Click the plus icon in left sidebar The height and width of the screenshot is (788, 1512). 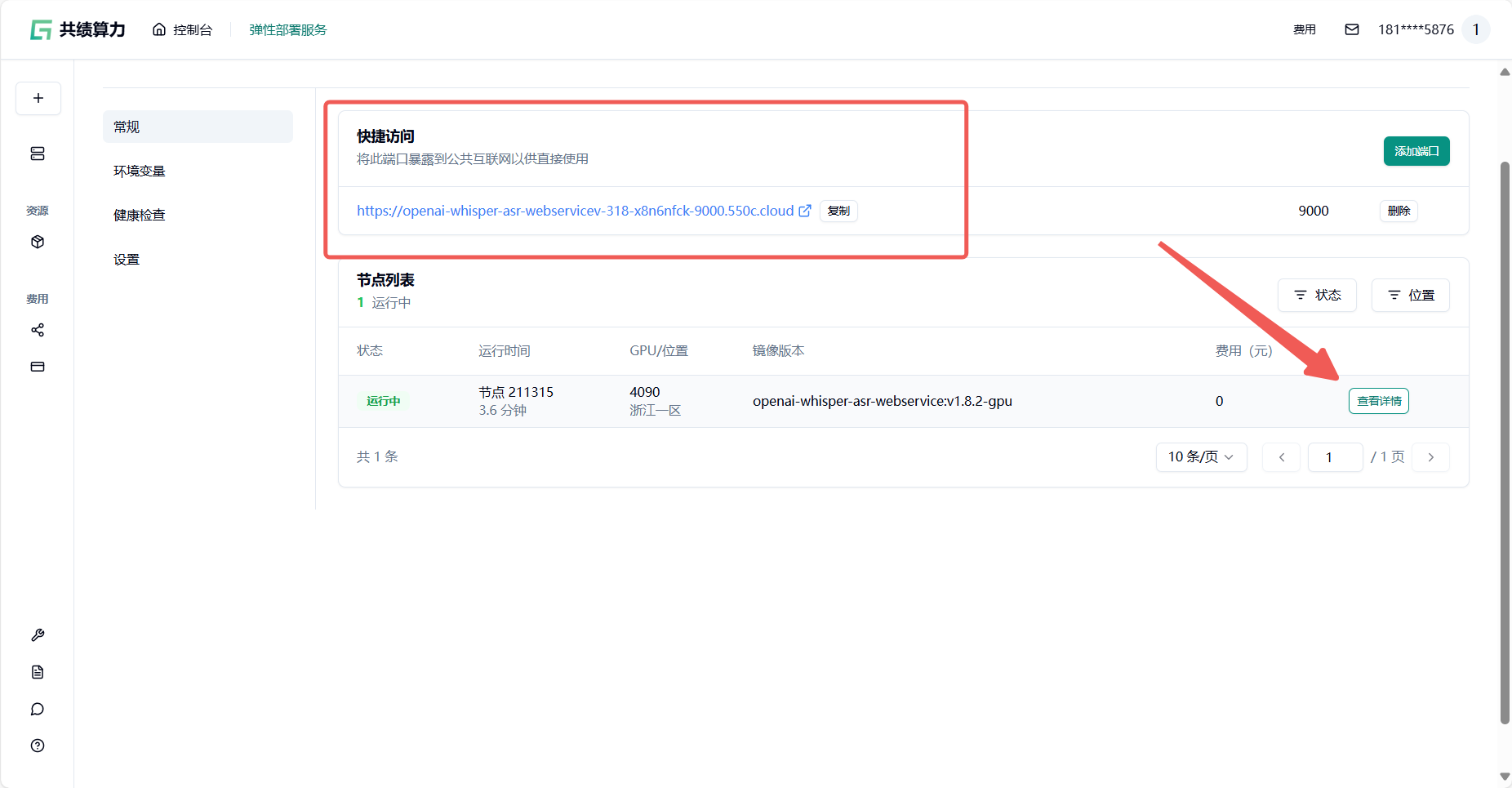coord(38,99)
